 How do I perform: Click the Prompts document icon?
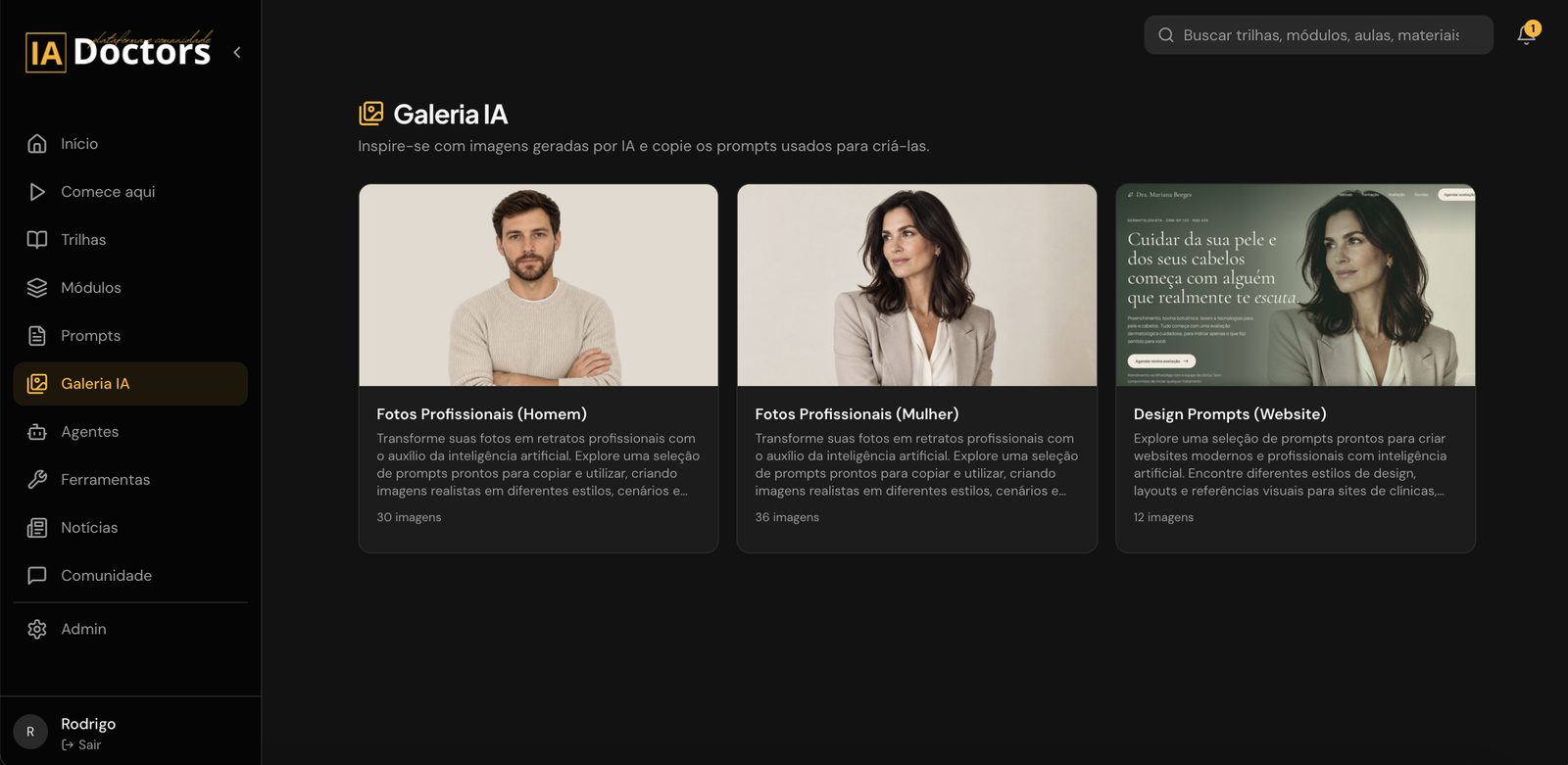[x=37, y=336]
